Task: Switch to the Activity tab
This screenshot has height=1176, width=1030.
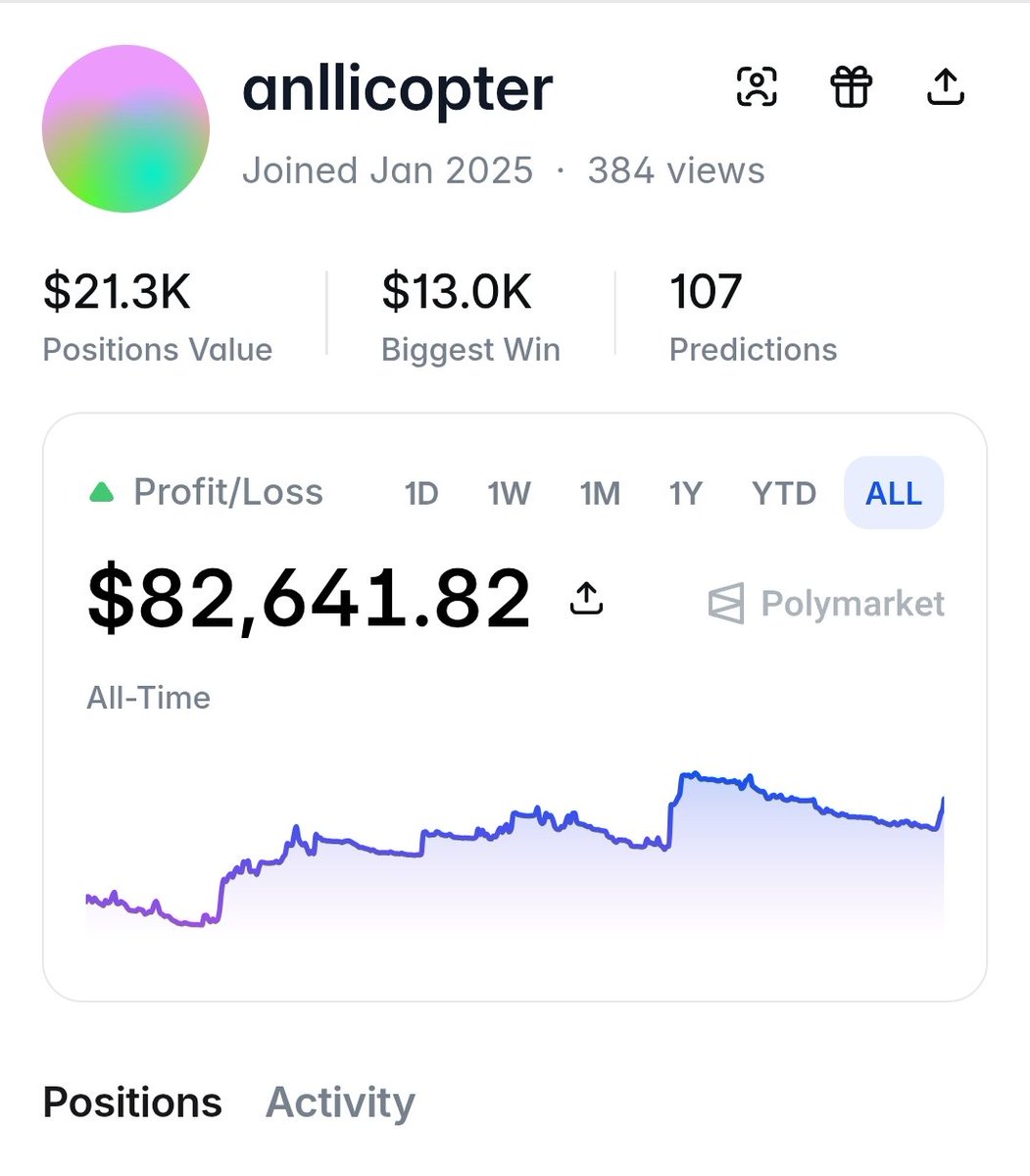Action: [x=340, y=1102]
